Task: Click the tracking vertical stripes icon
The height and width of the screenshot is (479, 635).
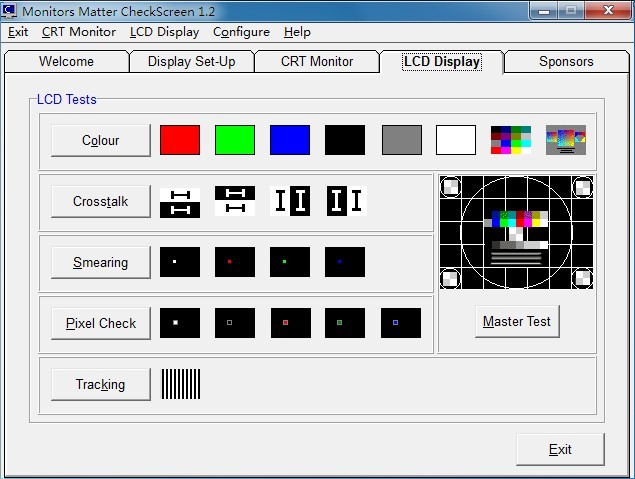Action: pos(181,384)
